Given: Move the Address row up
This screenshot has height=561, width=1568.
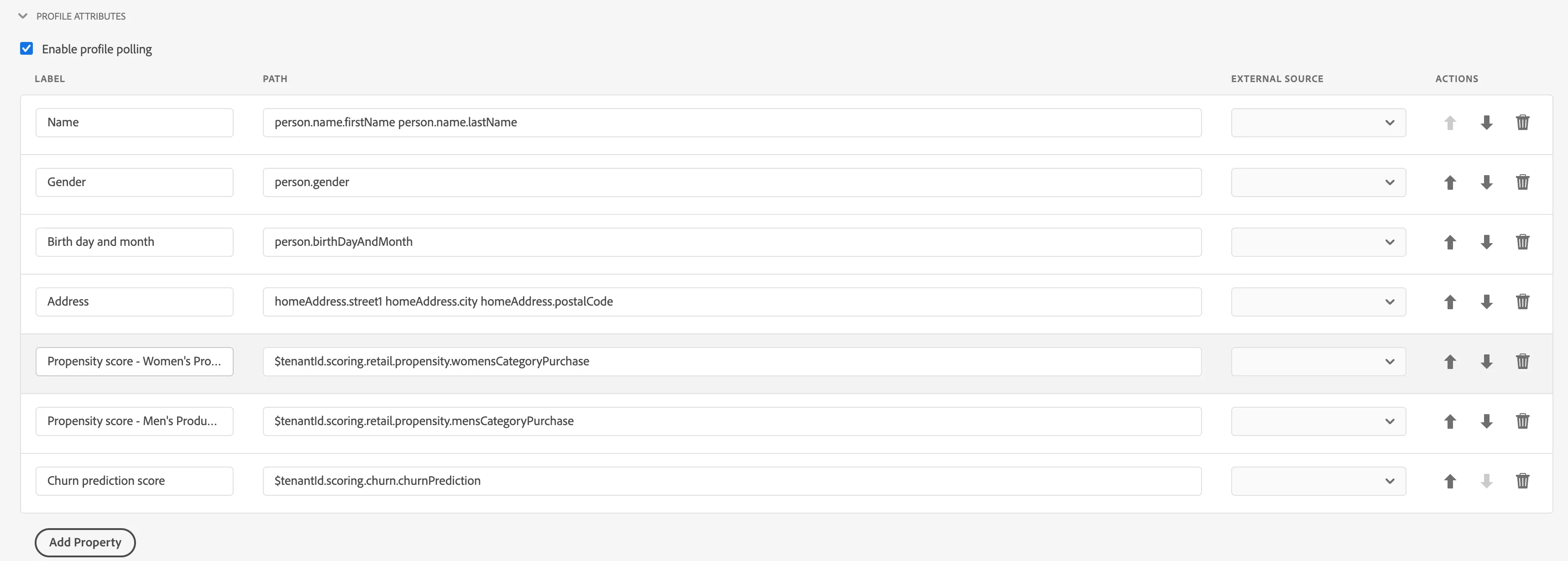Looking at the screenshot, I should (1450, 302).
